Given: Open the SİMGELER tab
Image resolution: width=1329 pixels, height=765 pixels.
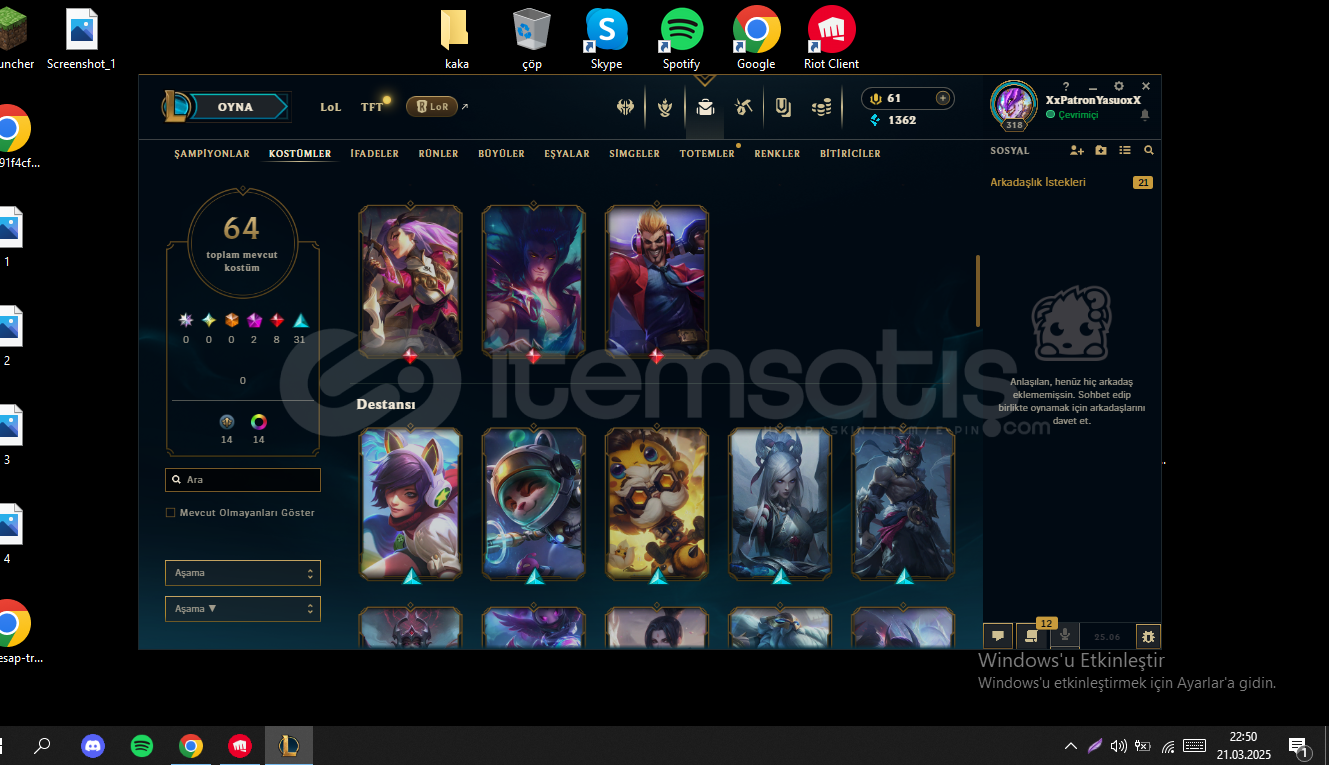Looking at the screenshot, I should coord(635,154).
